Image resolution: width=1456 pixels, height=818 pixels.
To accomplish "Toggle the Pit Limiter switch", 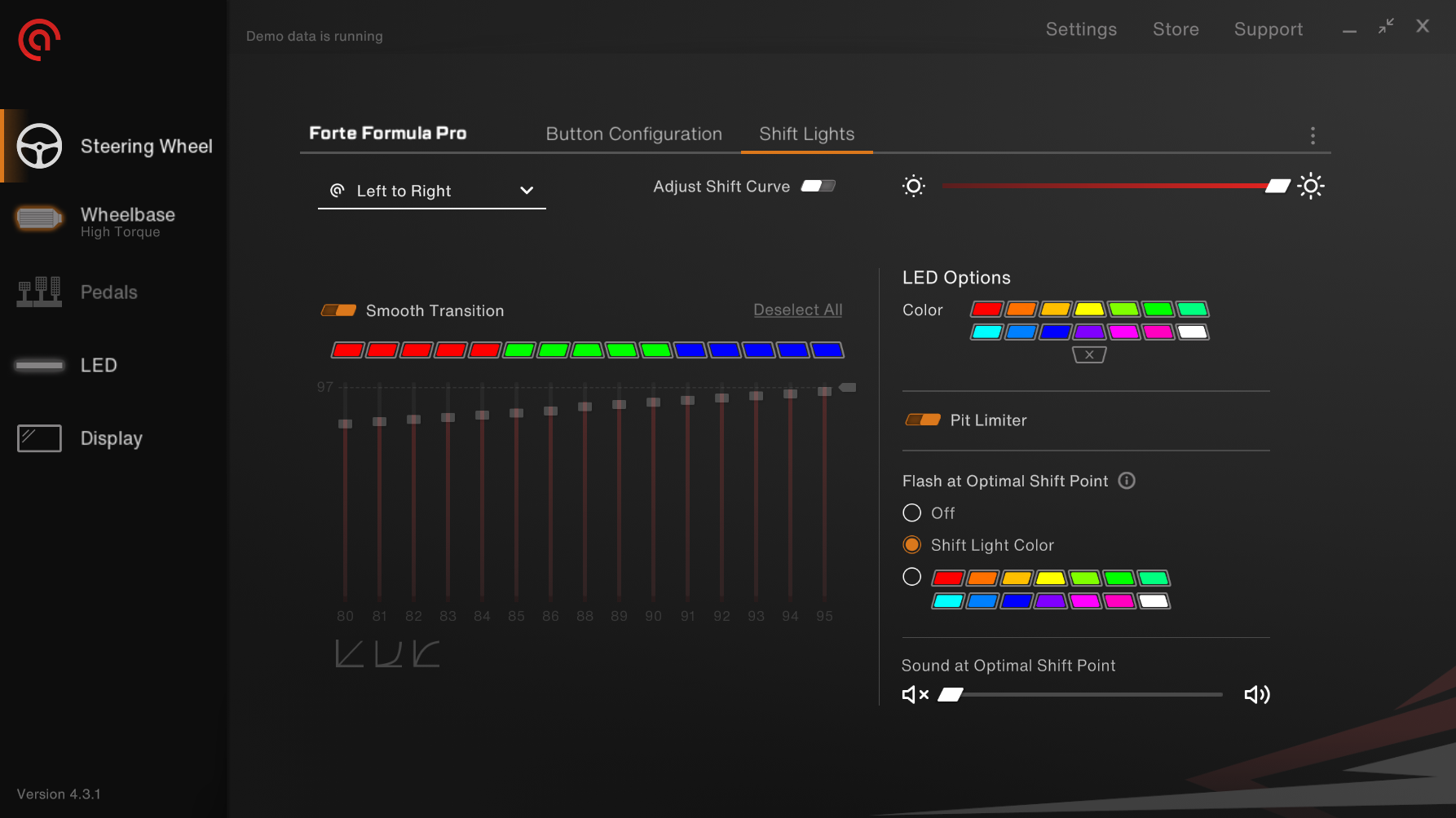I will [x=923, y=420].
